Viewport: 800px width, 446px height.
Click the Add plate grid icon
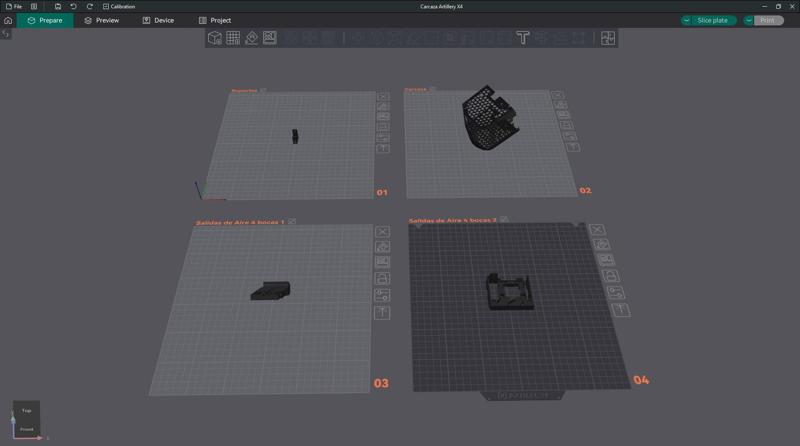(x=233, y=38)
